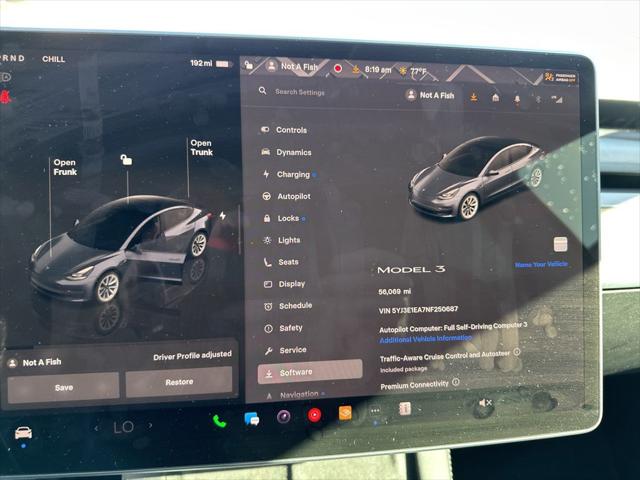The height and width of the screenshot is (480, 640).
Task: Tap the 192 mi range readout
Action: (x=201, y=63)
